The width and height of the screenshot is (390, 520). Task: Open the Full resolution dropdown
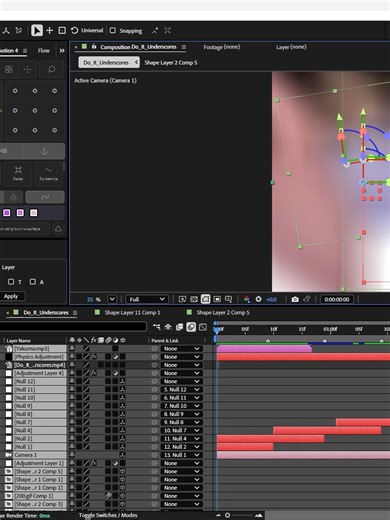pyautogui.click(x=147, y=299)
